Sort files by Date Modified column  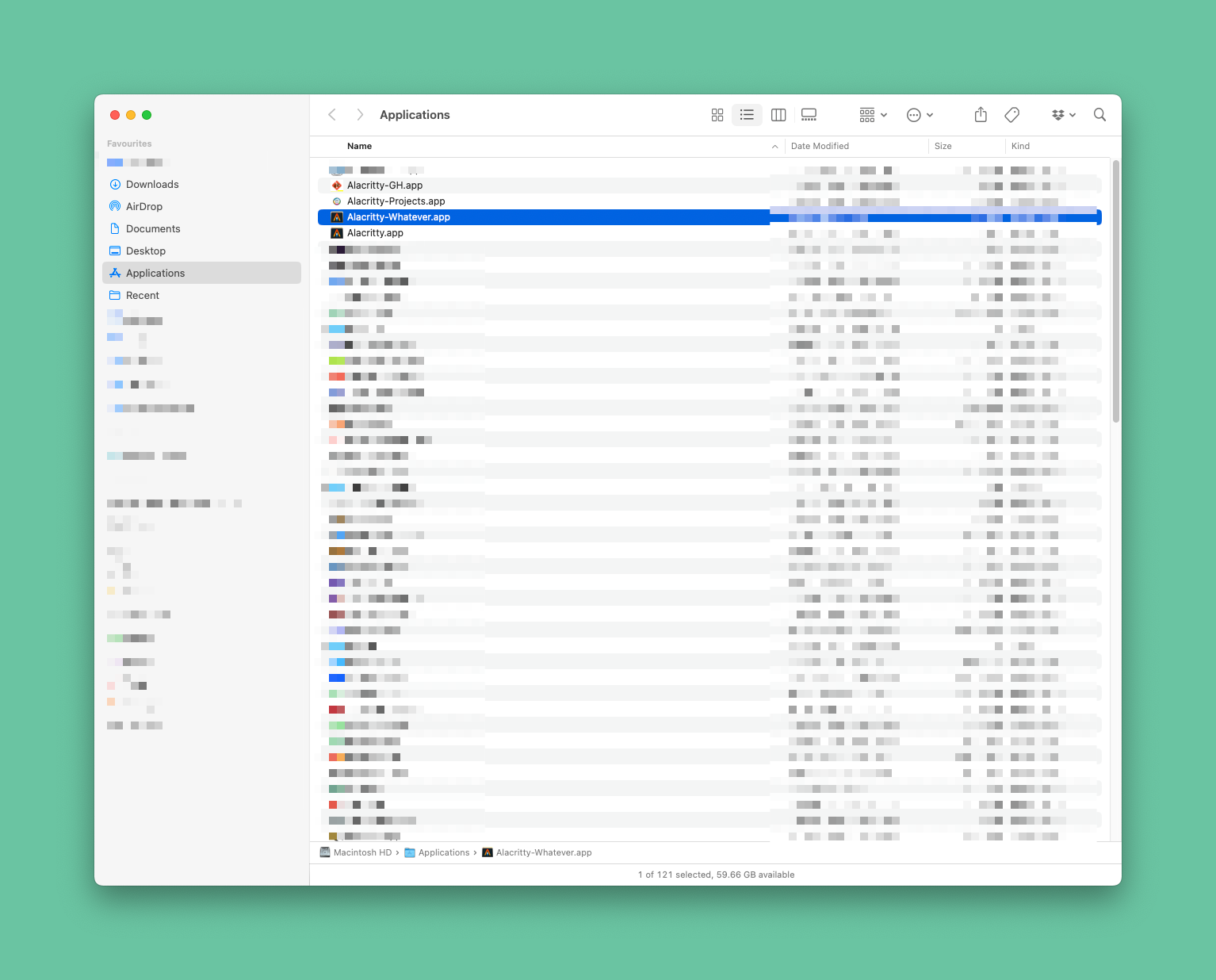coord(820,146)
